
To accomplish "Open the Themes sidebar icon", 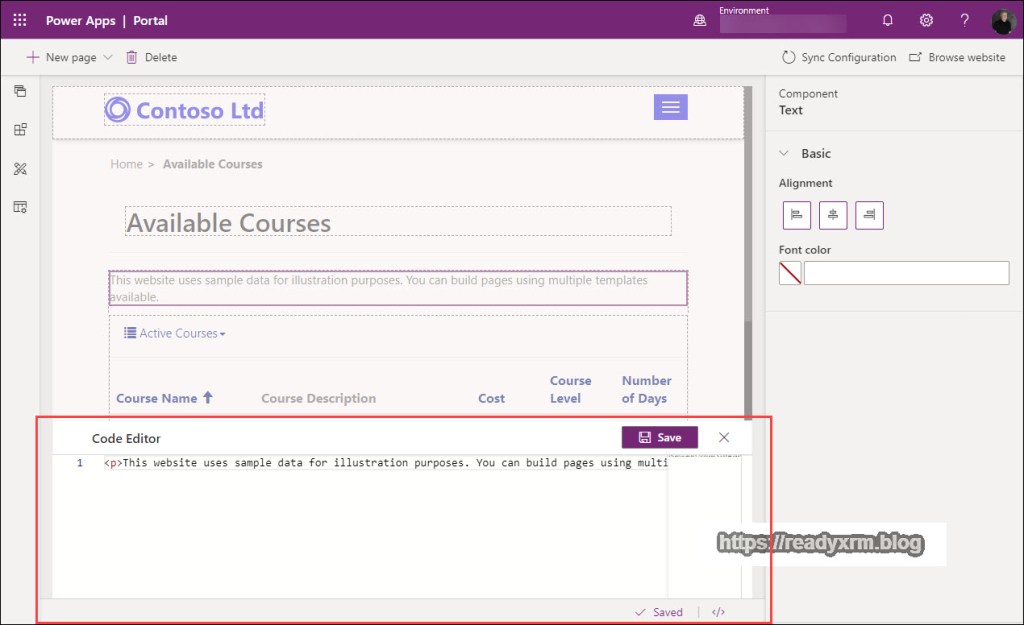I will point(20,169).
